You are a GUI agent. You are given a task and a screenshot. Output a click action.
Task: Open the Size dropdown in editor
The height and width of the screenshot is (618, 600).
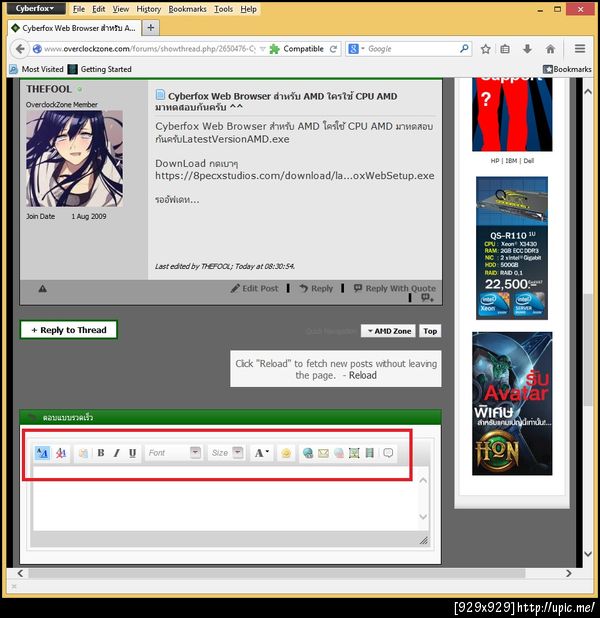coord(226,453)
